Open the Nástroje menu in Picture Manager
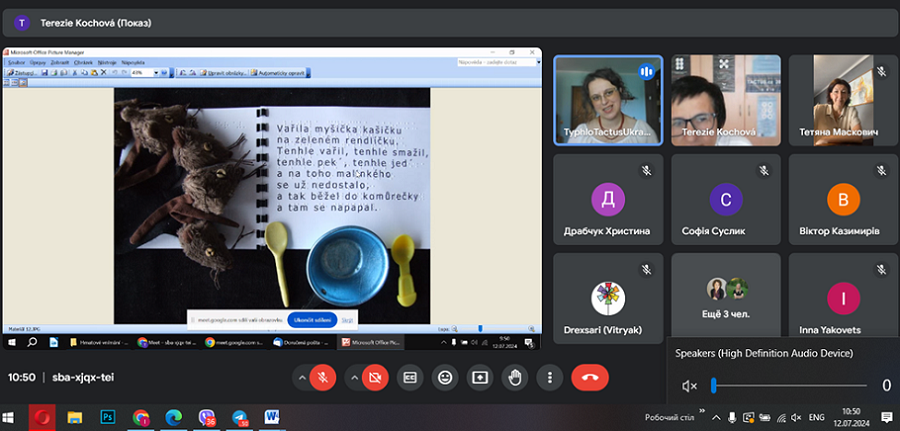 pos(107,62)
